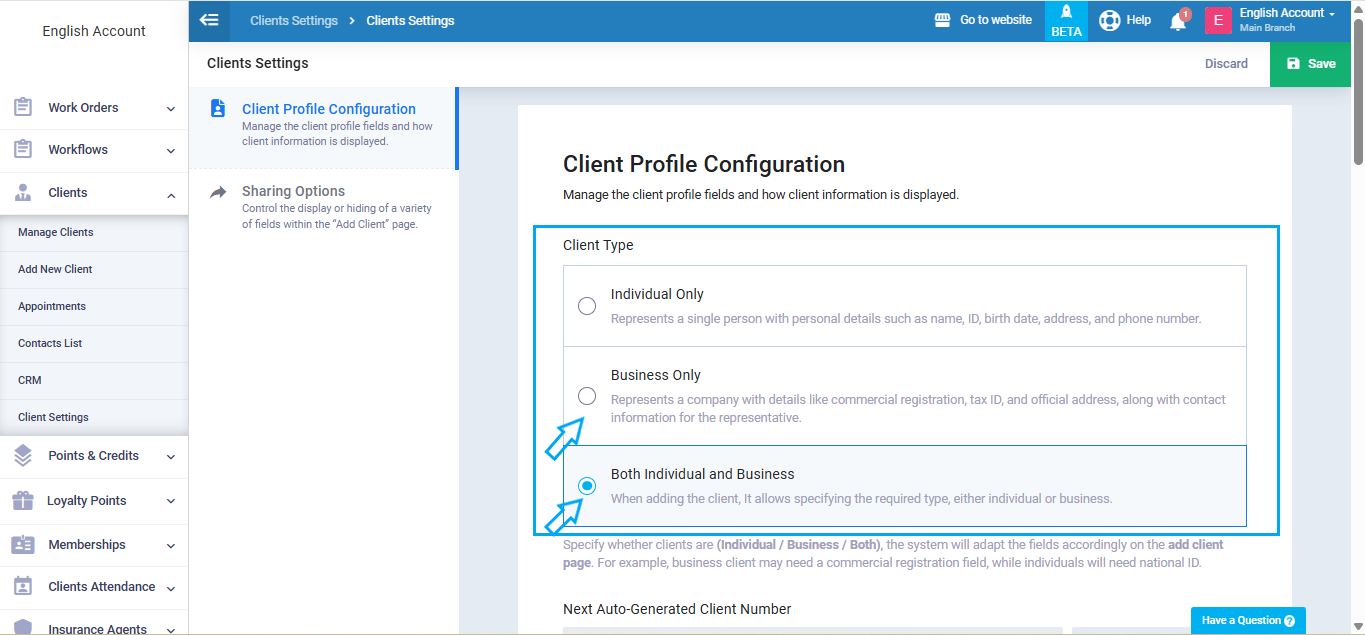Select the Individual Only radio button
The height and width of the screenshot is (635, 1365).
[x=587, y=306]
